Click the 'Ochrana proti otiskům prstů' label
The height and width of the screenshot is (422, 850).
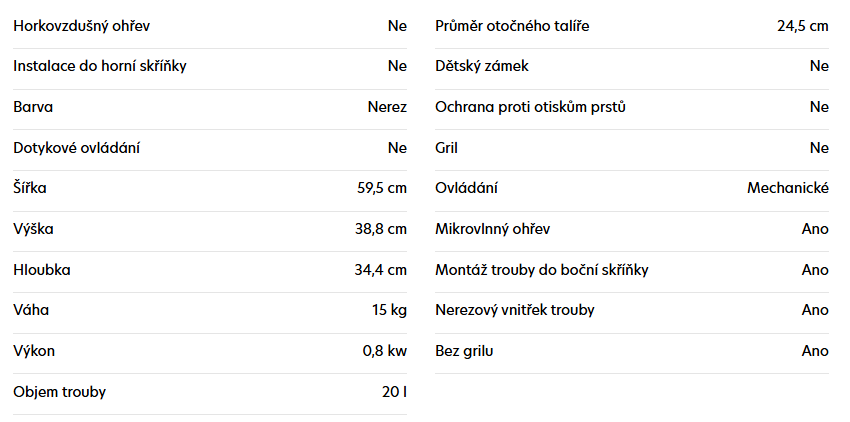[530, 107]
